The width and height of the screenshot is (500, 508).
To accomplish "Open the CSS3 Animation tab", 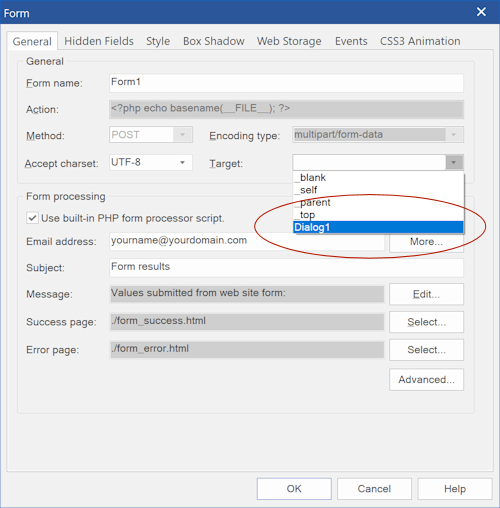I will 420,41.
